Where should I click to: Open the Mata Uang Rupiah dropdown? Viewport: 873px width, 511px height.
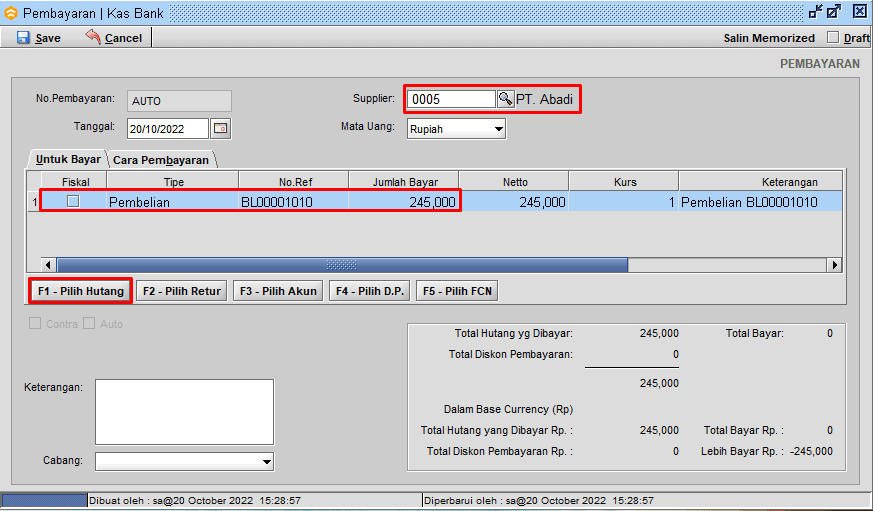(x=498, y=129)
